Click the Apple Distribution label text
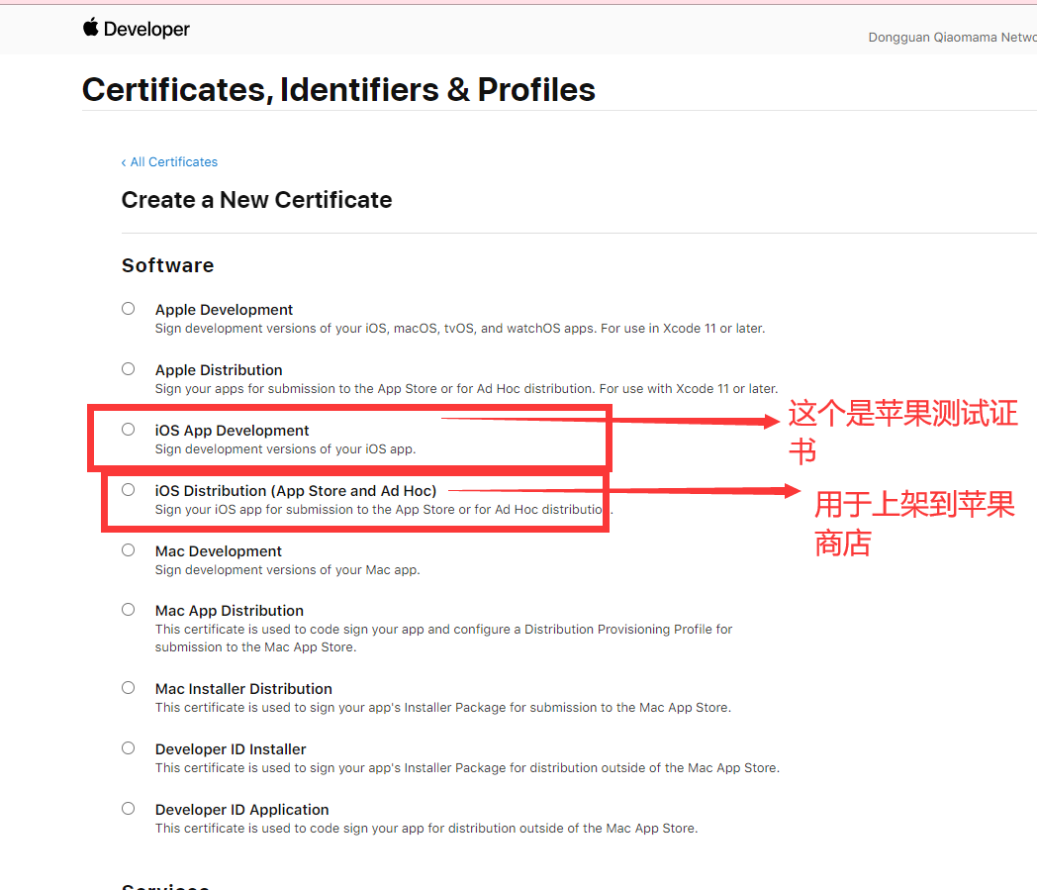This screenshot has height=890, width=1037. click(x=218, y=370)
